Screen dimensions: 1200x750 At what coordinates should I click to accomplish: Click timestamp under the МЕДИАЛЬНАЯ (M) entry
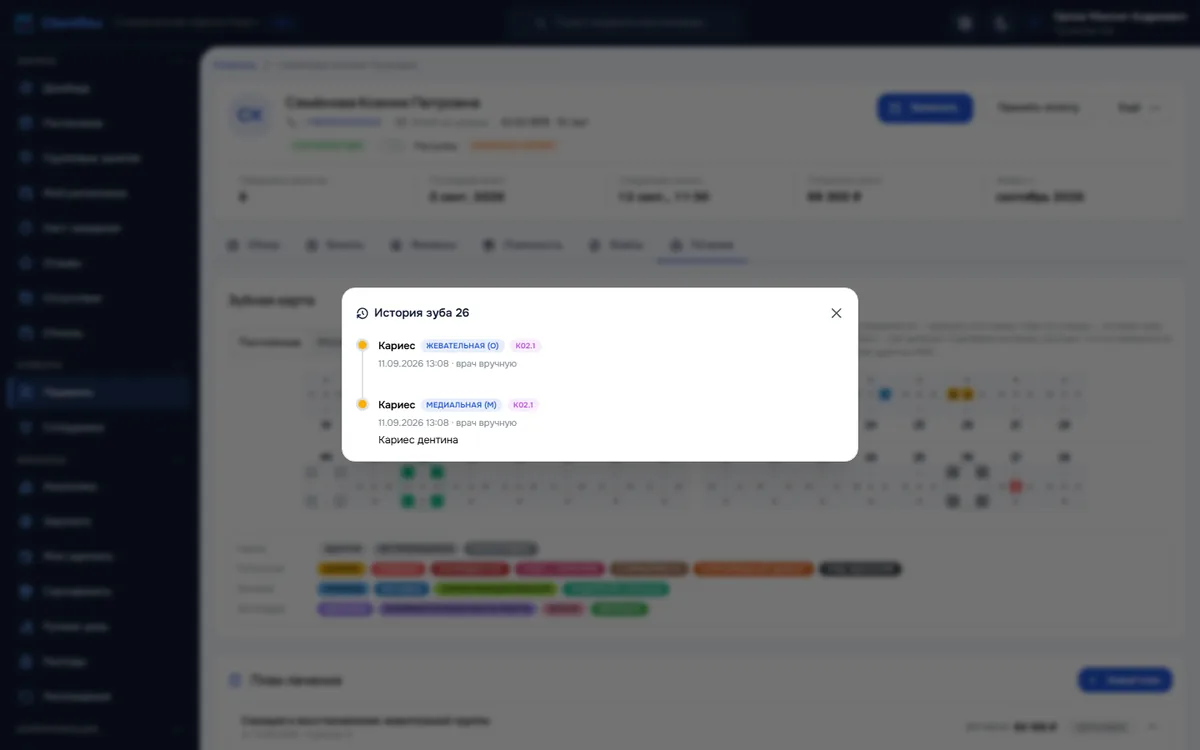[447, 423]
